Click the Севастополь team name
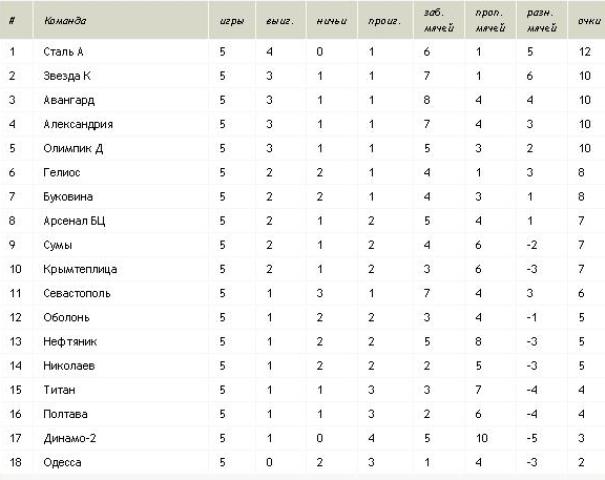The height and width of the screenshot is (480, 605). [x=77, y=293]
